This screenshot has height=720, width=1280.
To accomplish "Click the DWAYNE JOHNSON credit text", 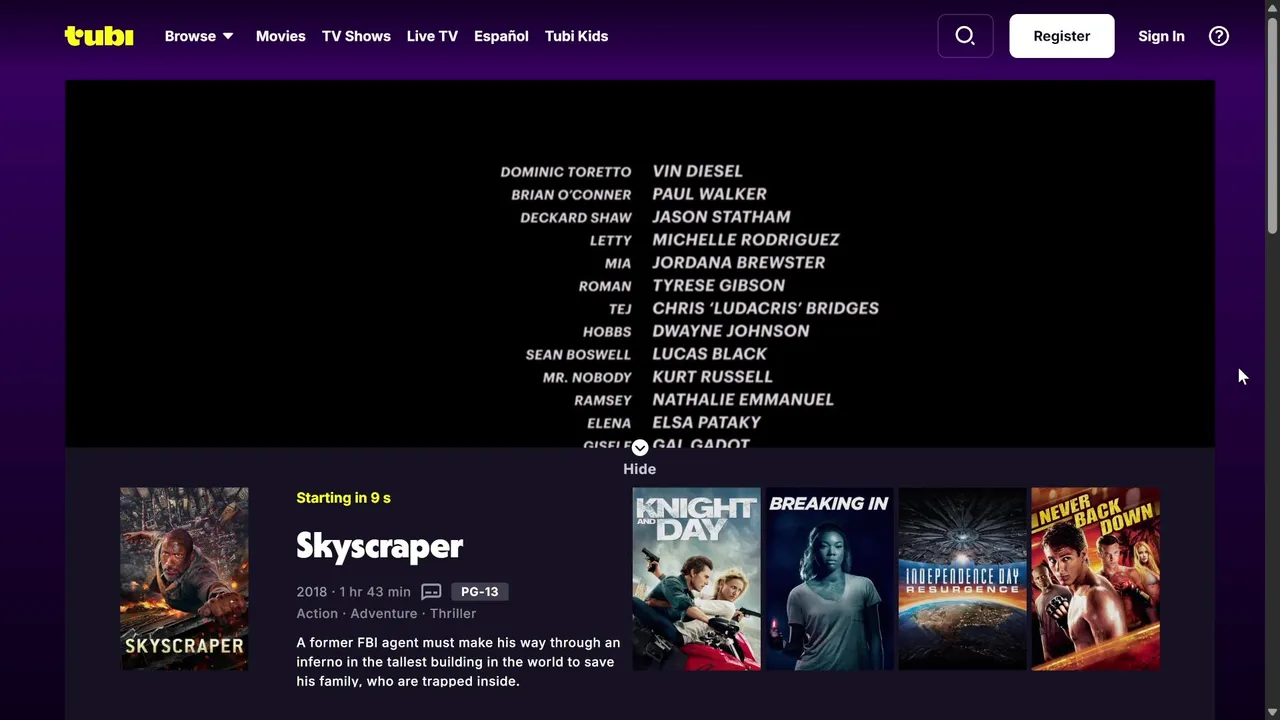I will point(731,331).
